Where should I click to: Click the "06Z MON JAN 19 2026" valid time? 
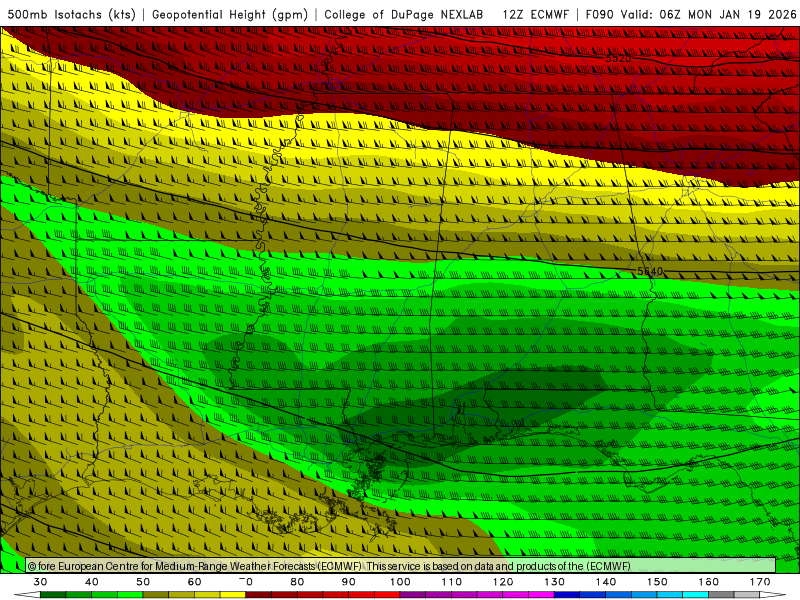click(x=728, y=14)
